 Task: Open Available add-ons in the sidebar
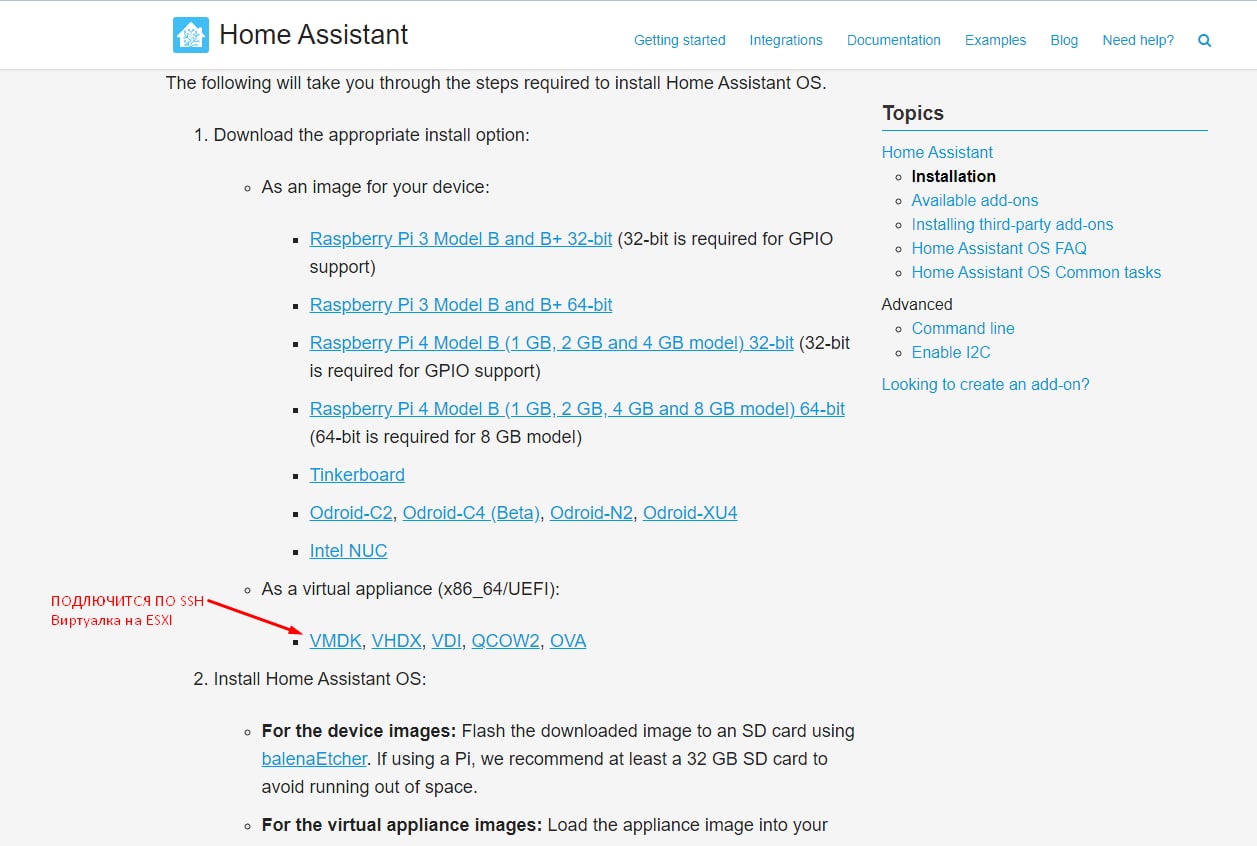pyautogui.click(x=975, y=200)
